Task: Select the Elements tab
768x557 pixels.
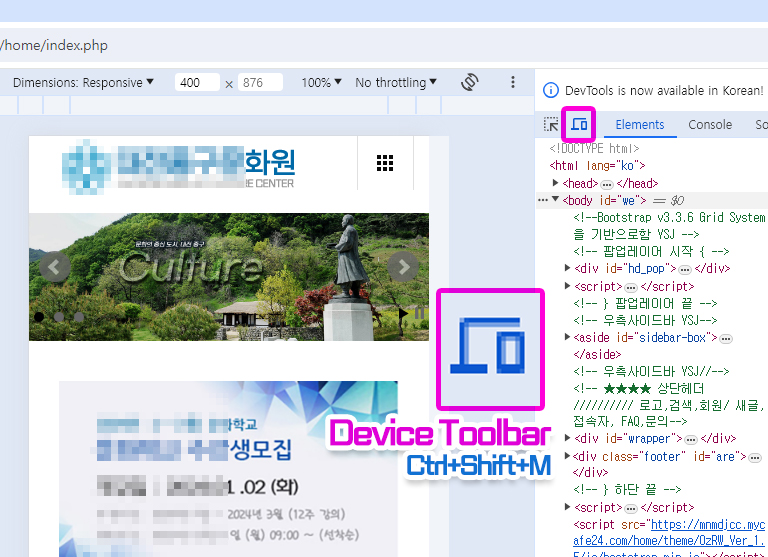Action: pos(640,125)
